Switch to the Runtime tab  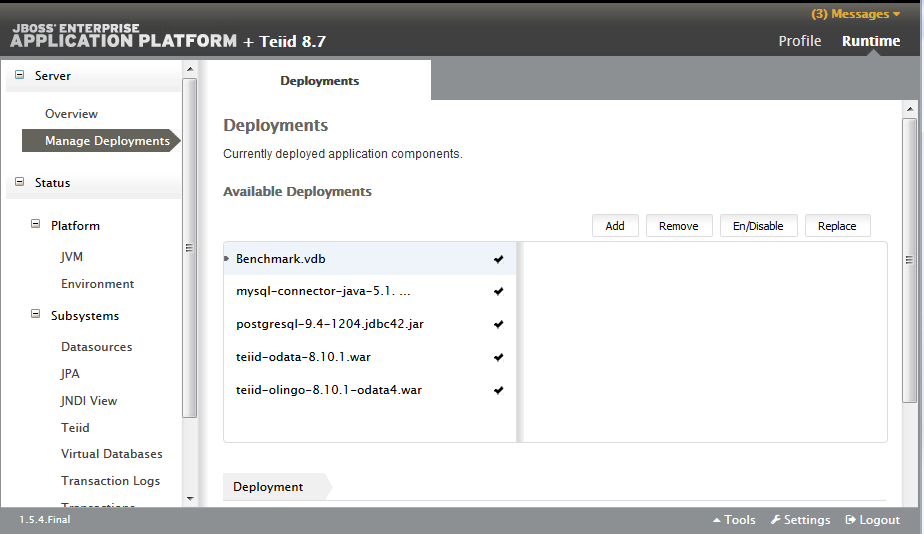coord(871,41)
